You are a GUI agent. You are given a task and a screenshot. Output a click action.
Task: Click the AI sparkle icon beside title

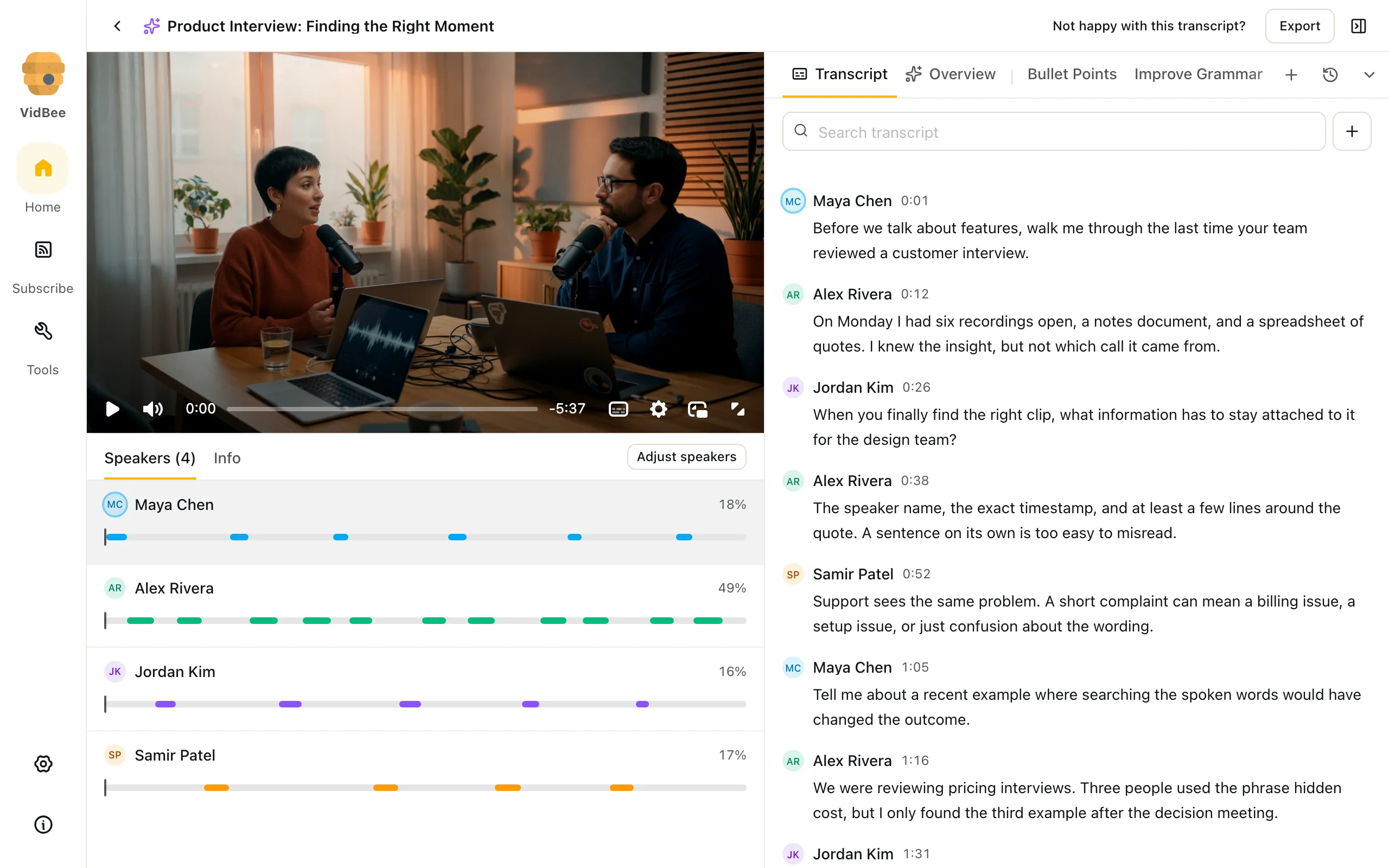point(151,26)
